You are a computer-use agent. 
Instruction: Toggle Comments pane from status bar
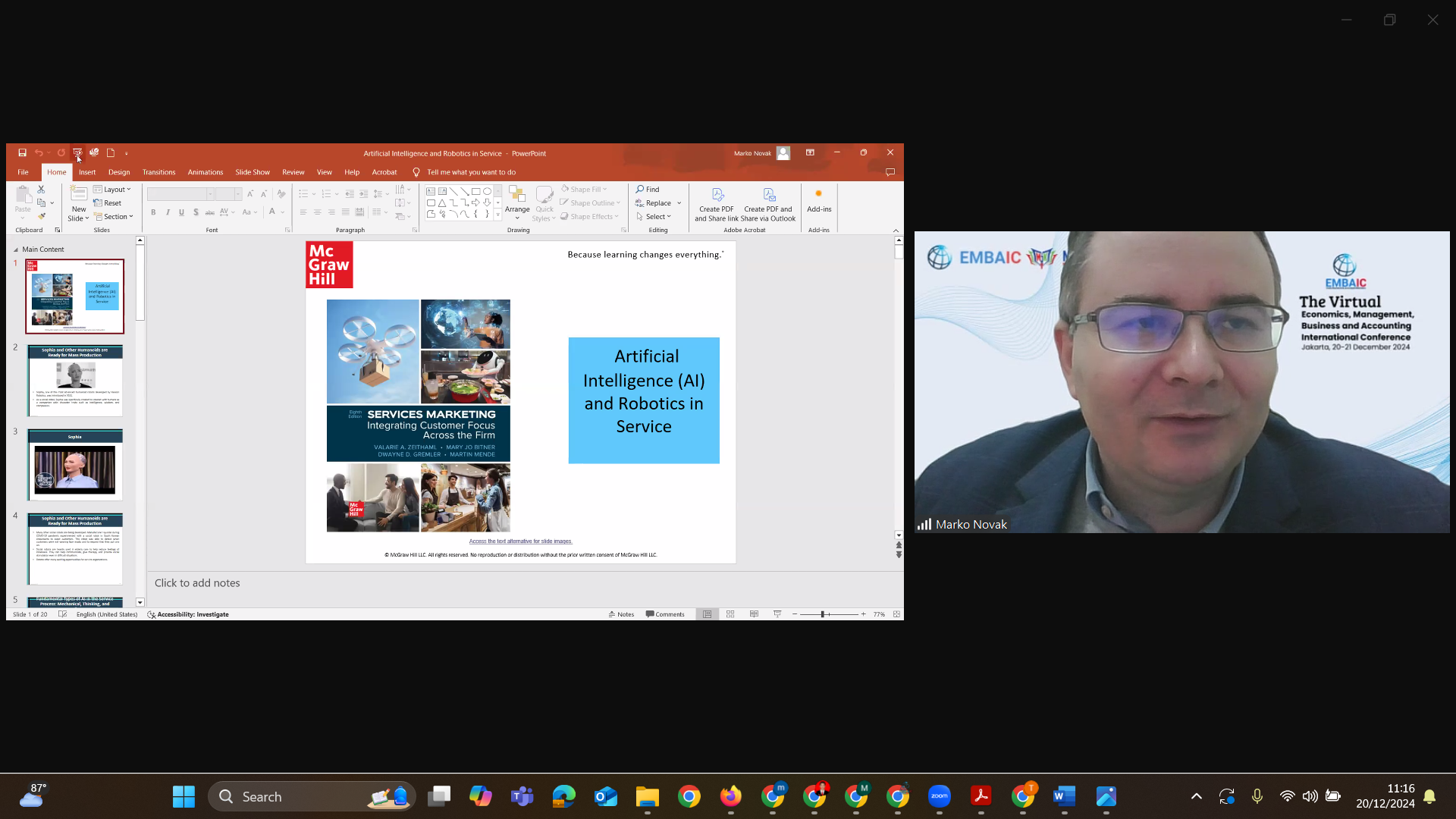click(665, 614)
